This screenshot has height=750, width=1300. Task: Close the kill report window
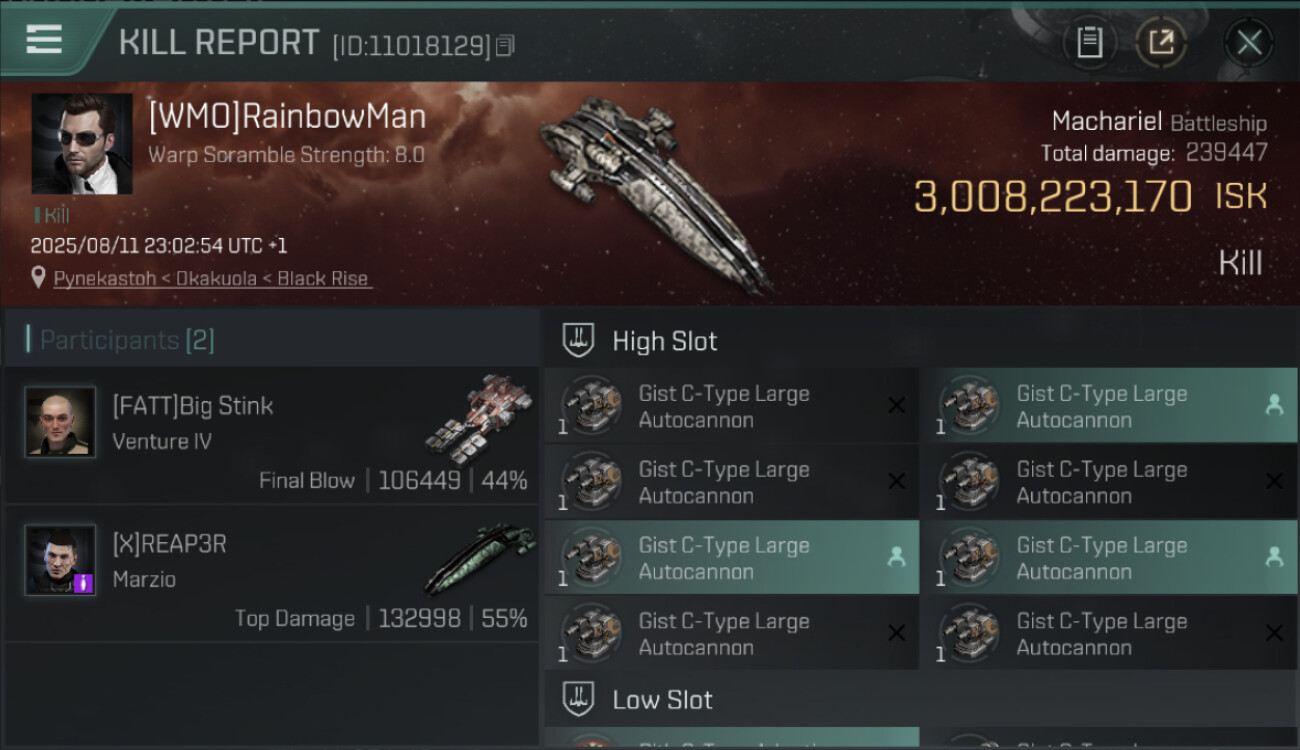1249,42
